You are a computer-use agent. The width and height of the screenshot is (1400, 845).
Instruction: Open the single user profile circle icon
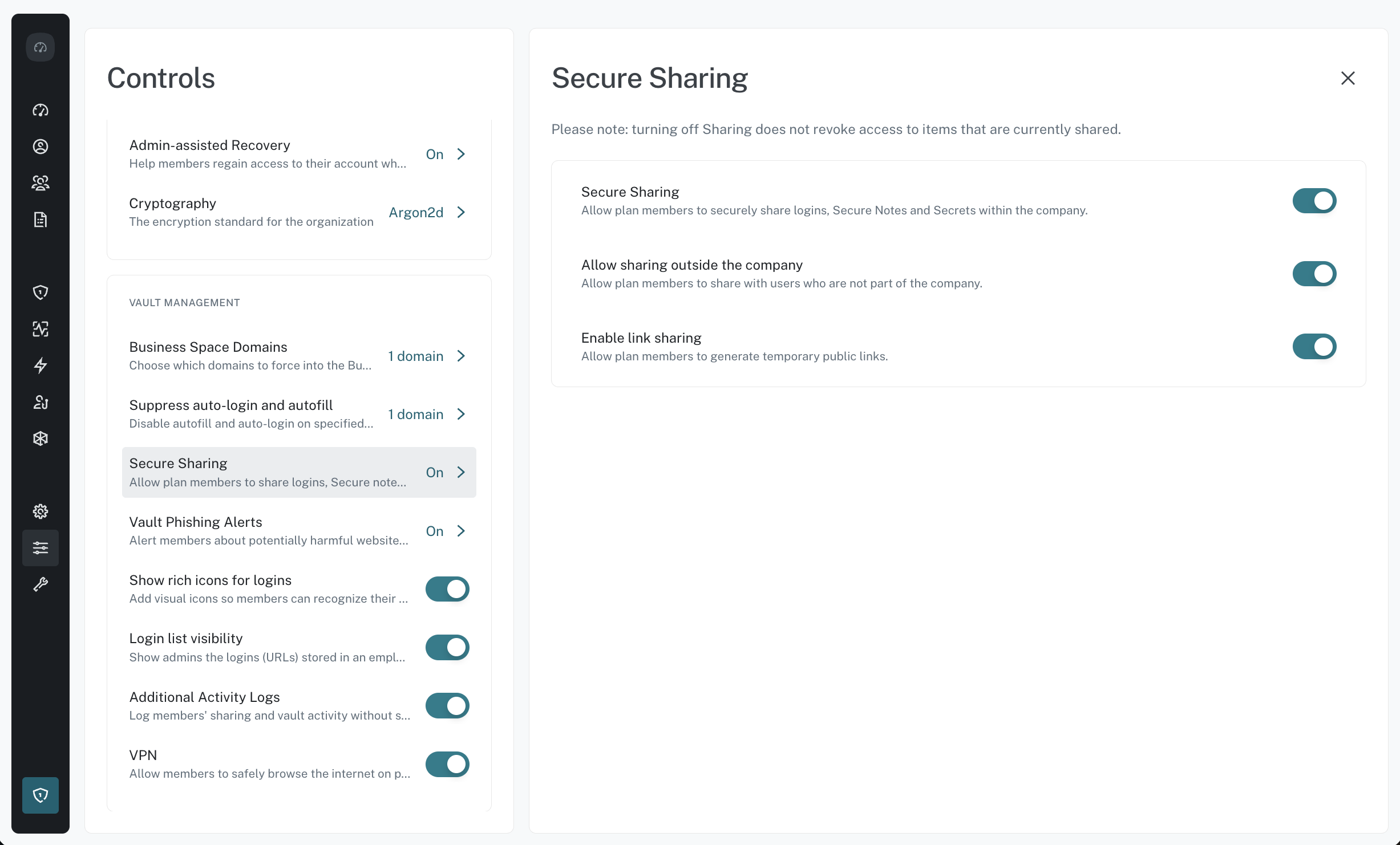[41, 147]
